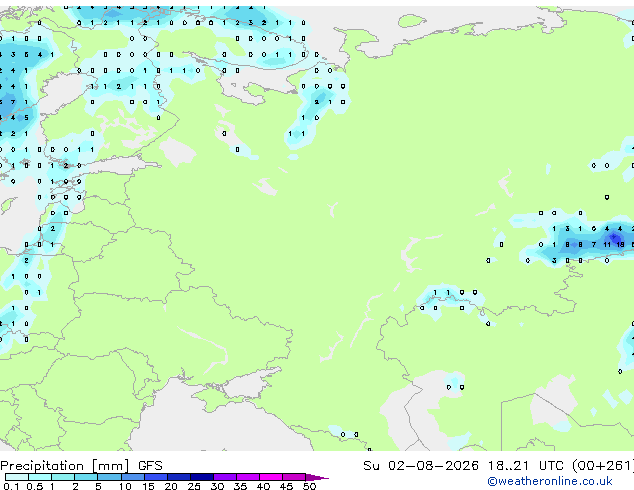Screen dimensions: 634x490
Task: Click the legend label '15'
Action: pyautogui.click(x=148, y=486)
